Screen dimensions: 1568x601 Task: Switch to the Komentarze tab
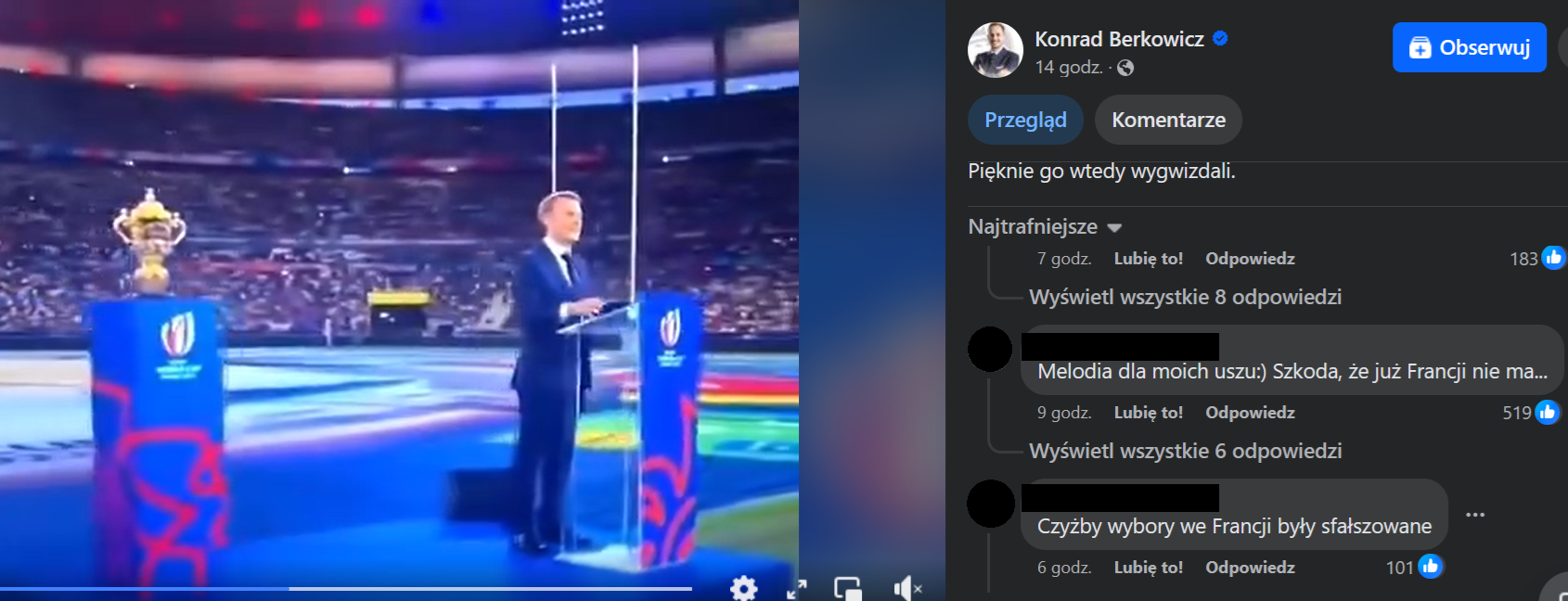[x=1168, y=120]
